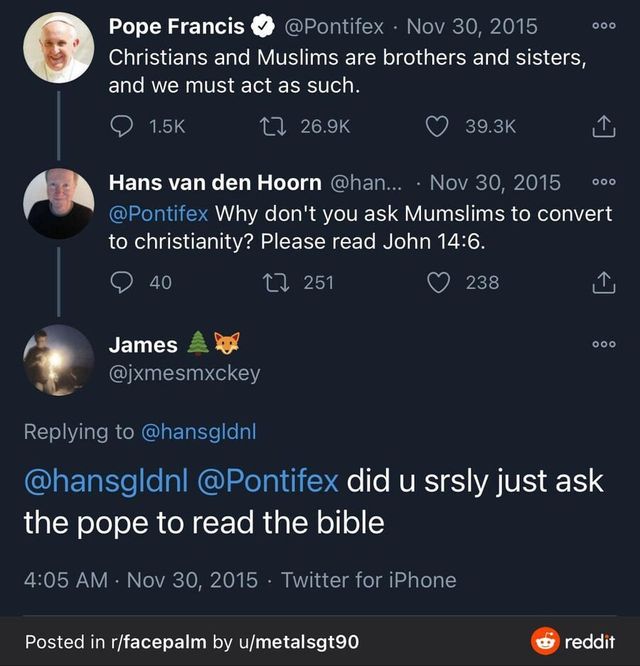This screenshot has height=666, width=640.
Task: Reply to Hans van den Hoorn's tweet
Action: (x=121, y=283)
